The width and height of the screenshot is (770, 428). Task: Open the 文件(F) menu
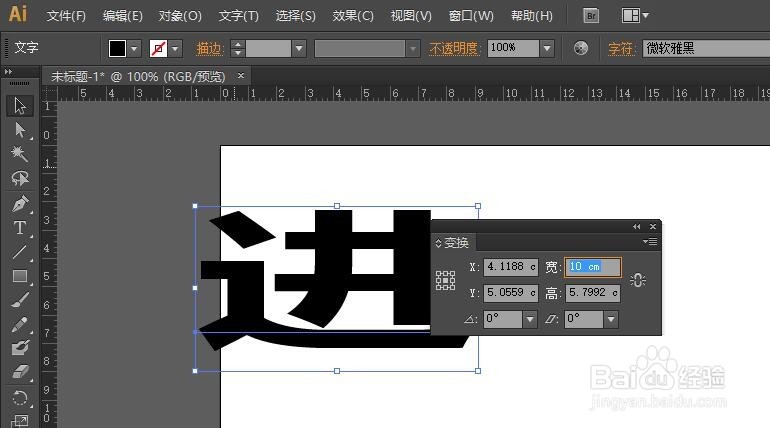tap(66, 16)
